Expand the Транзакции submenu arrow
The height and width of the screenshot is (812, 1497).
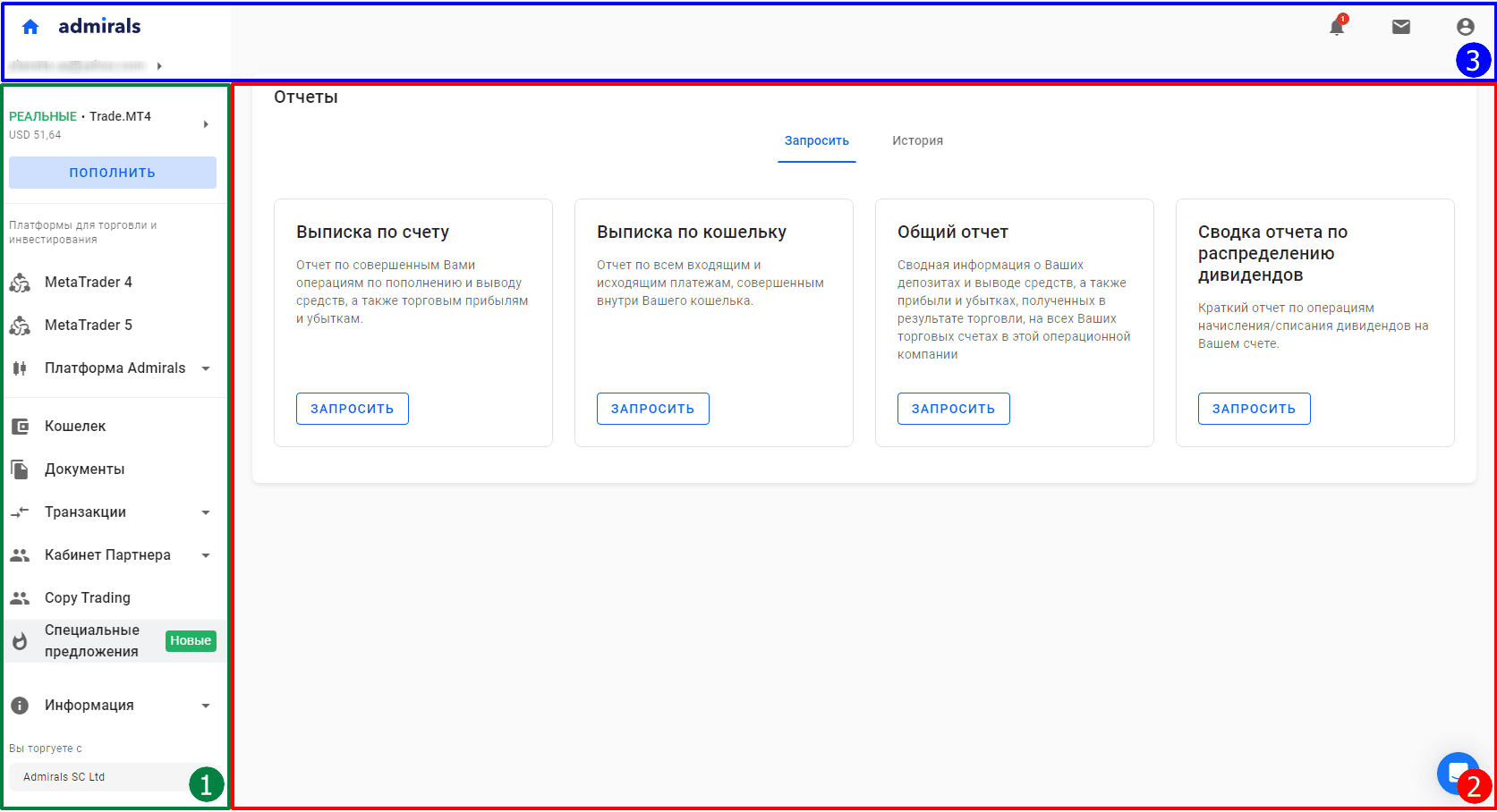click(x=206, y=512)
